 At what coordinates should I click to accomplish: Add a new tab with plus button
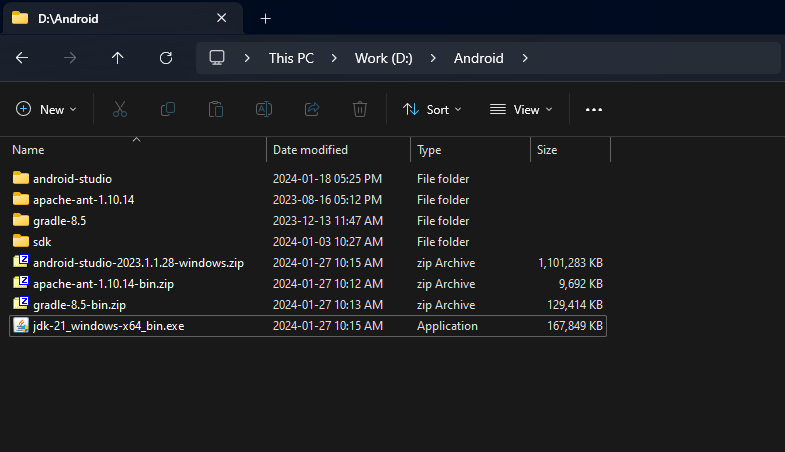click(265, 18)
